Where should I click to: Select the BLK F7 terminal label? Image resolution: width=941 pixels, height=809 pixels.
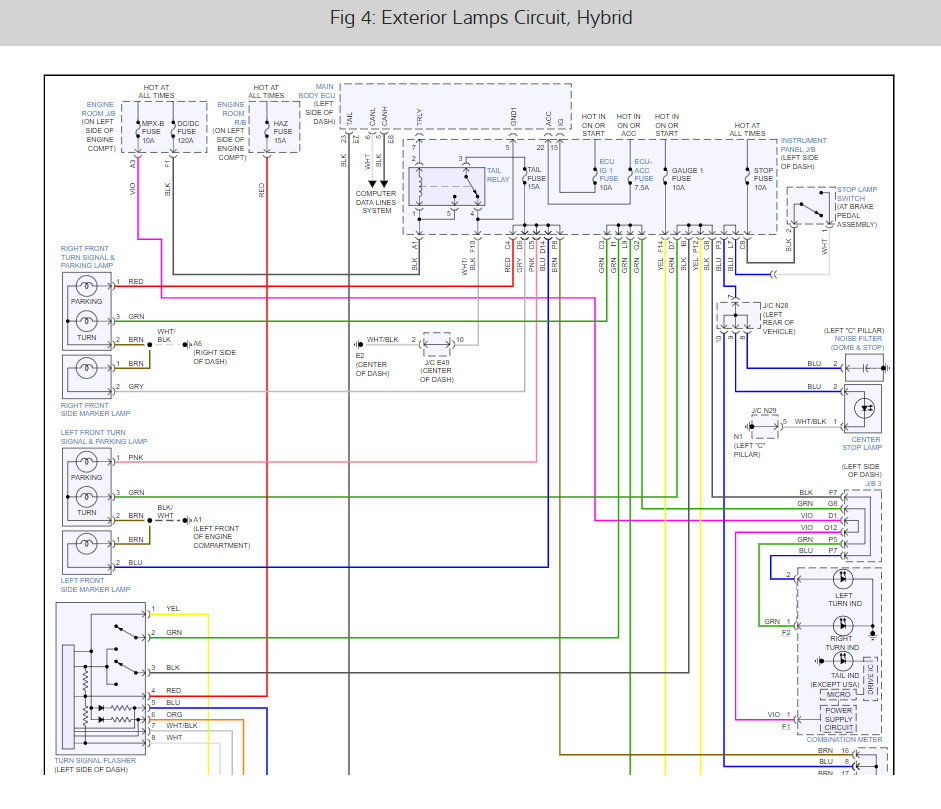818,492
